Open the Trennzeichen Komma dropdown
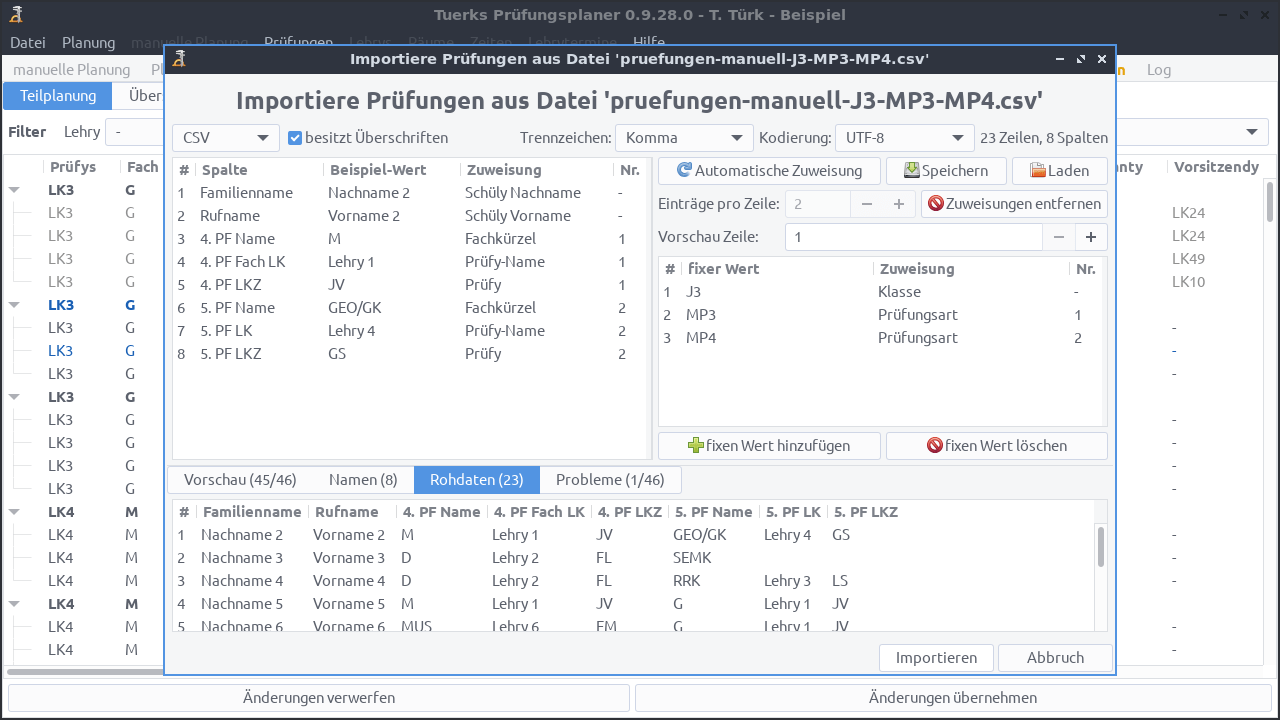Screen dimensions: 1280x720 [684, 138]
